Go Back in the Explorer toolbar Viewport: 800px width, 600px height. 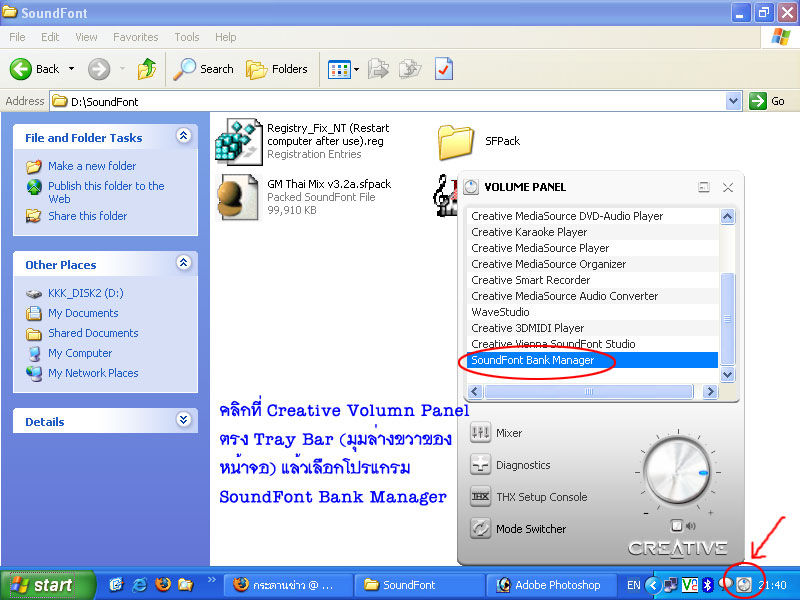click(35, 69)
